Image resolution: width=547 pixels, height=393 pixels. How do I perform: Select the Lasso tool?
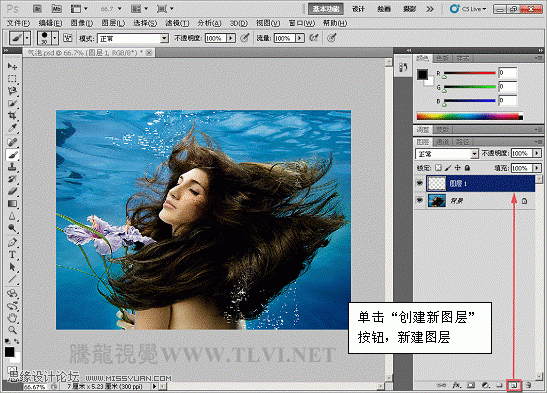click(x=12, y=91)
